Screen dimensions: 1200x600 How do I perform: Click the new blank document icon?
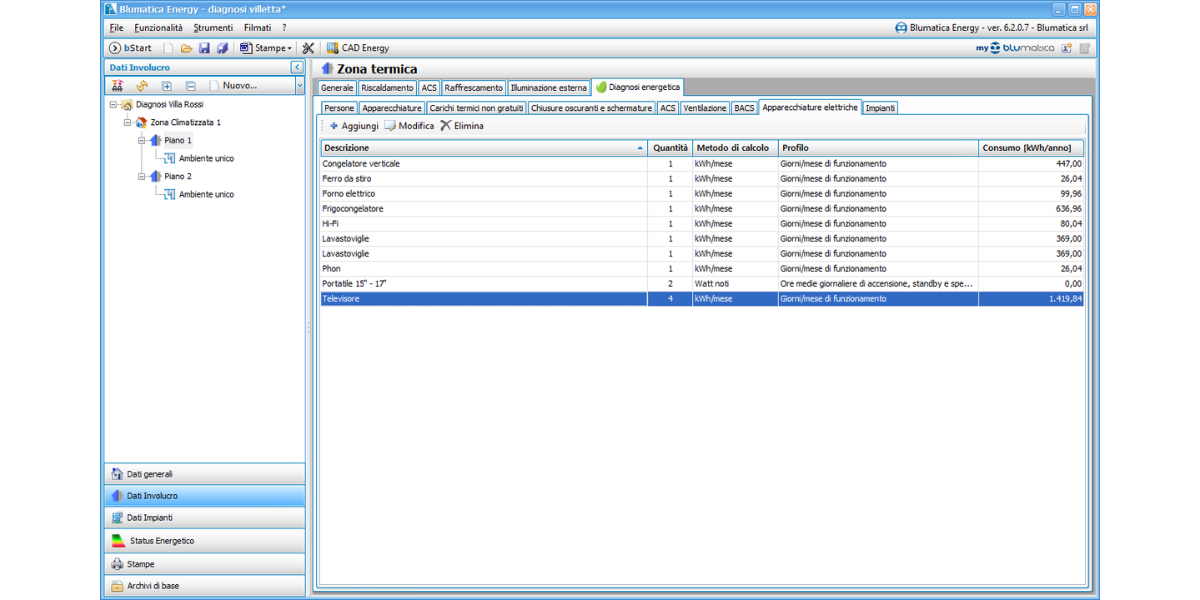tap(168, 48)
